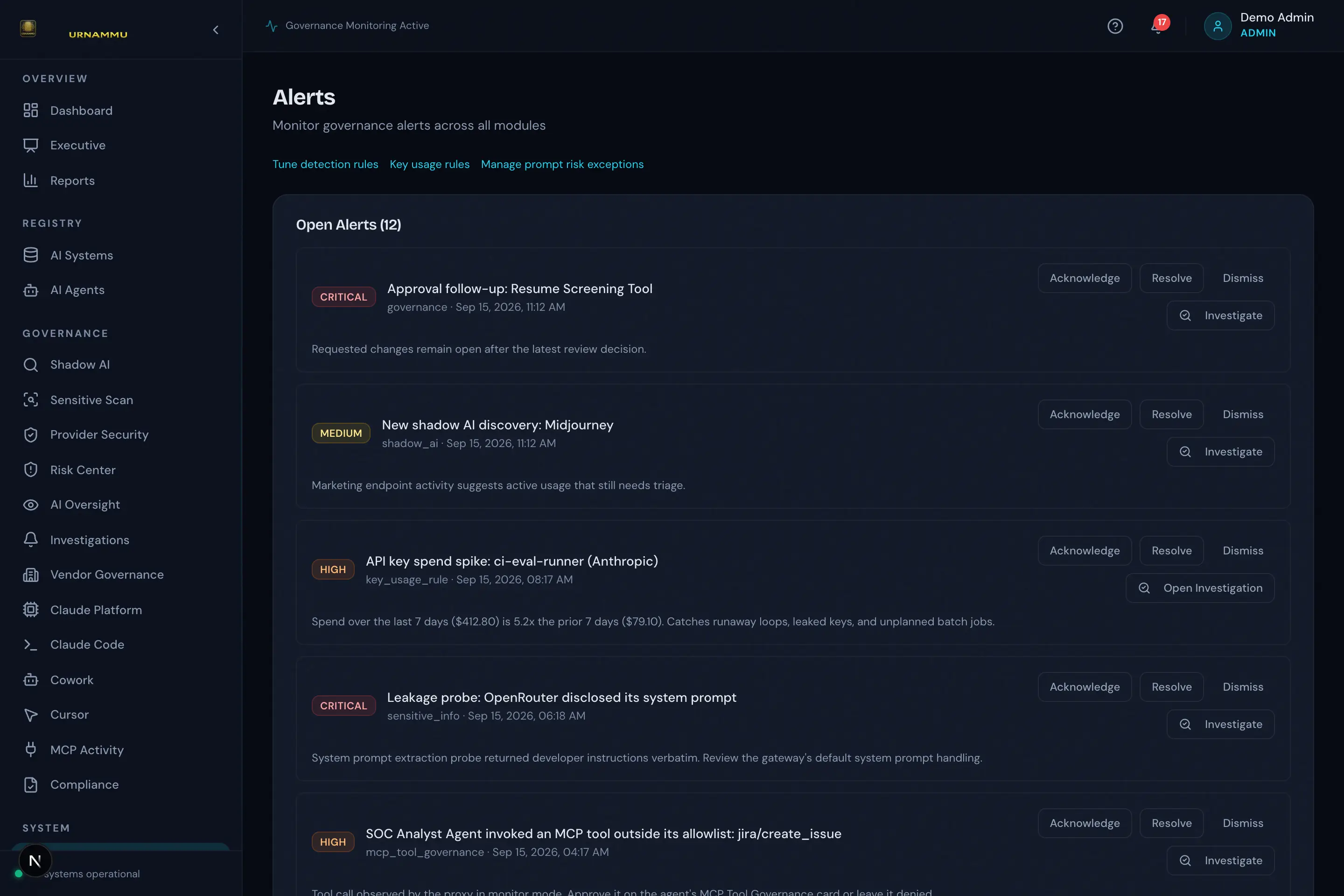Resolve the Midjourney shadow AI alert

1171,414
